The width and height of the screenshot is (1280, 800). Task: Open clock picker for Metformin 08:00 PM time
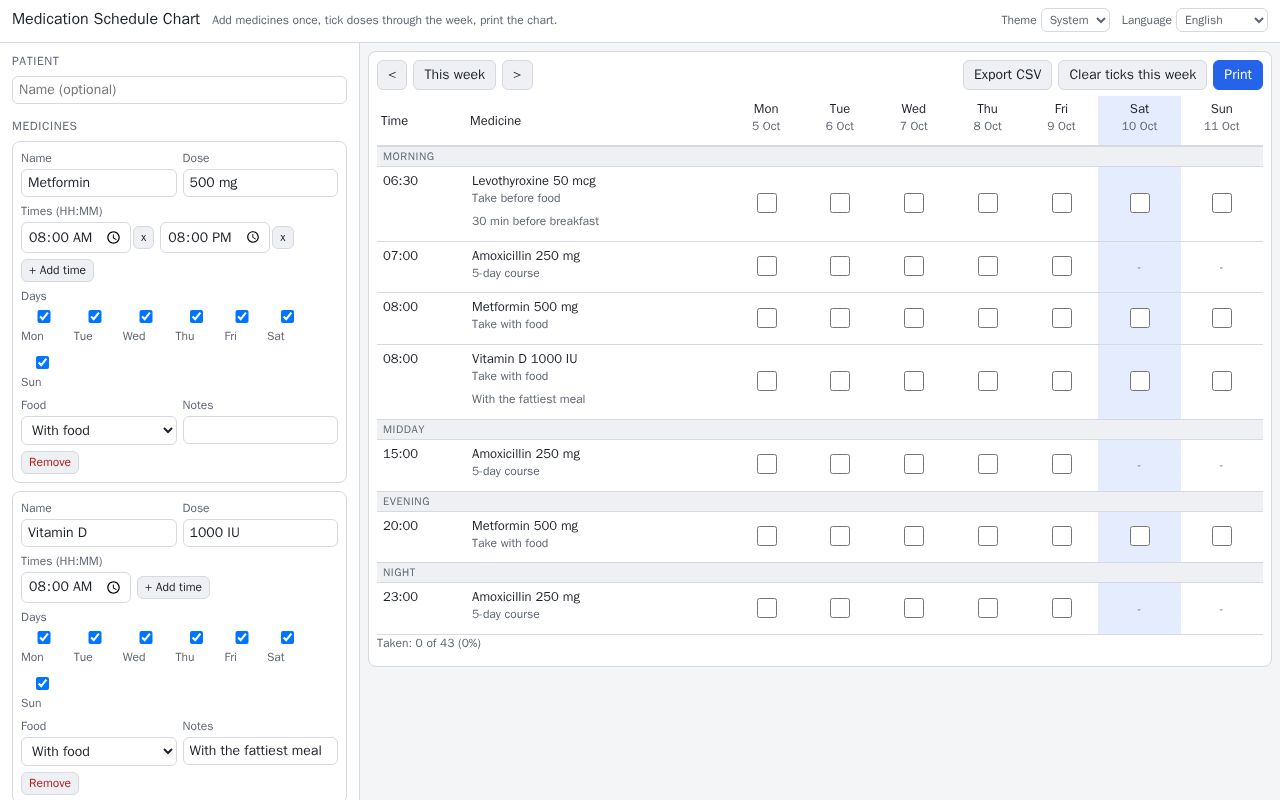tap(253, 237)
